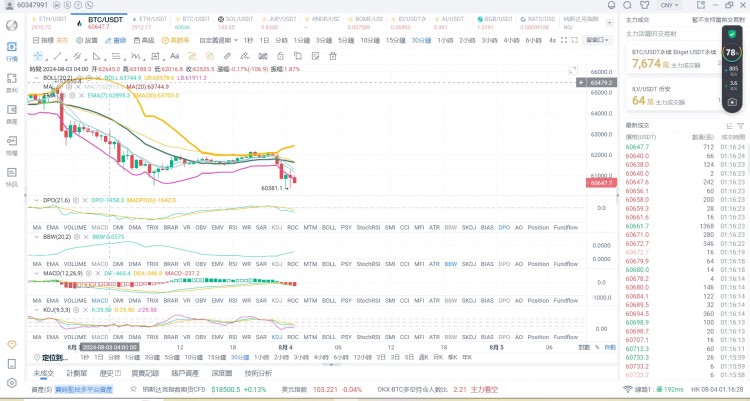750x401 pixels.
Task: Toggle VOLUME indicator in DPO panel row
Action: click(75, 228)
